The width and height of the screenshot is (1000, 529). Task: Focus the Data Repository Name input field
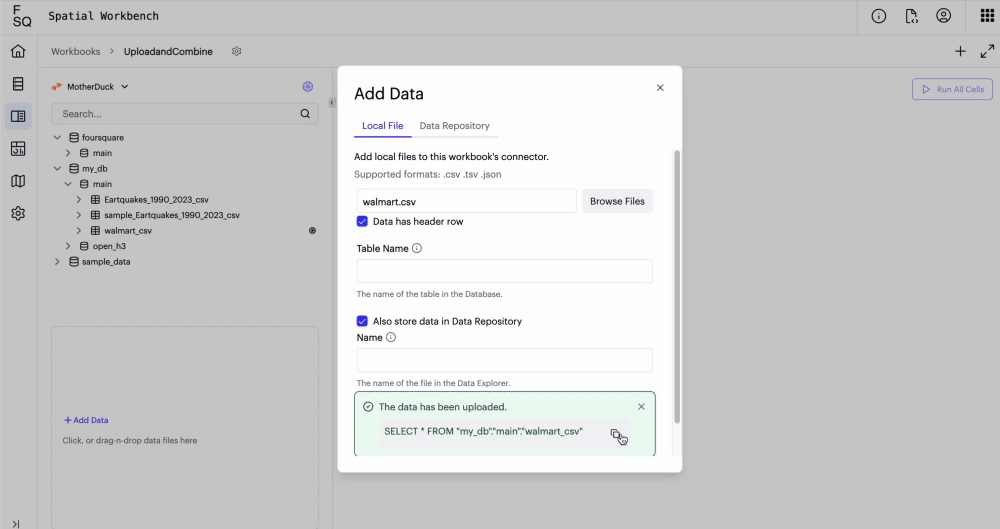pos(504,360)
